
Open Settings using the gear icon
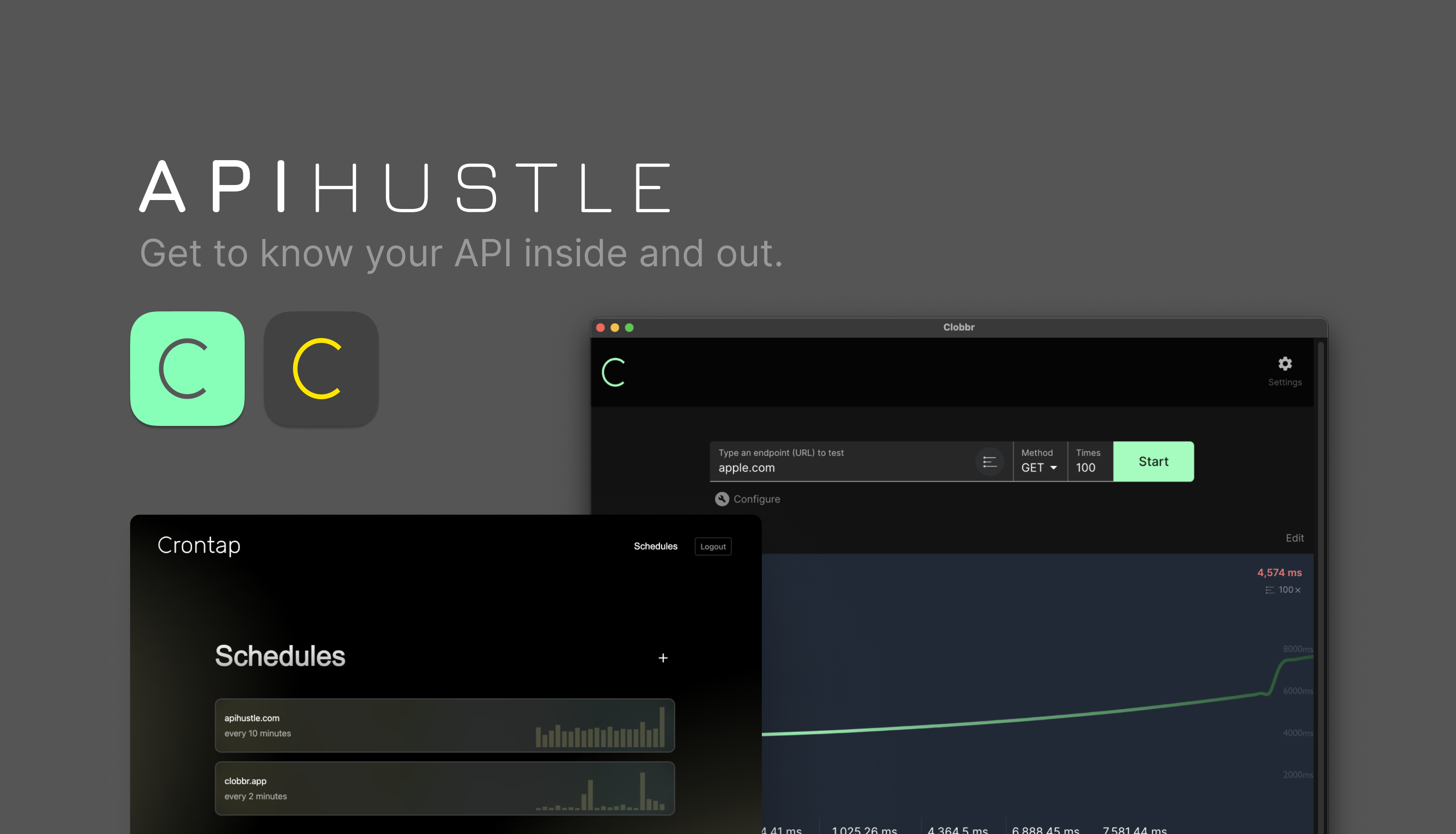click(1285, 364)
